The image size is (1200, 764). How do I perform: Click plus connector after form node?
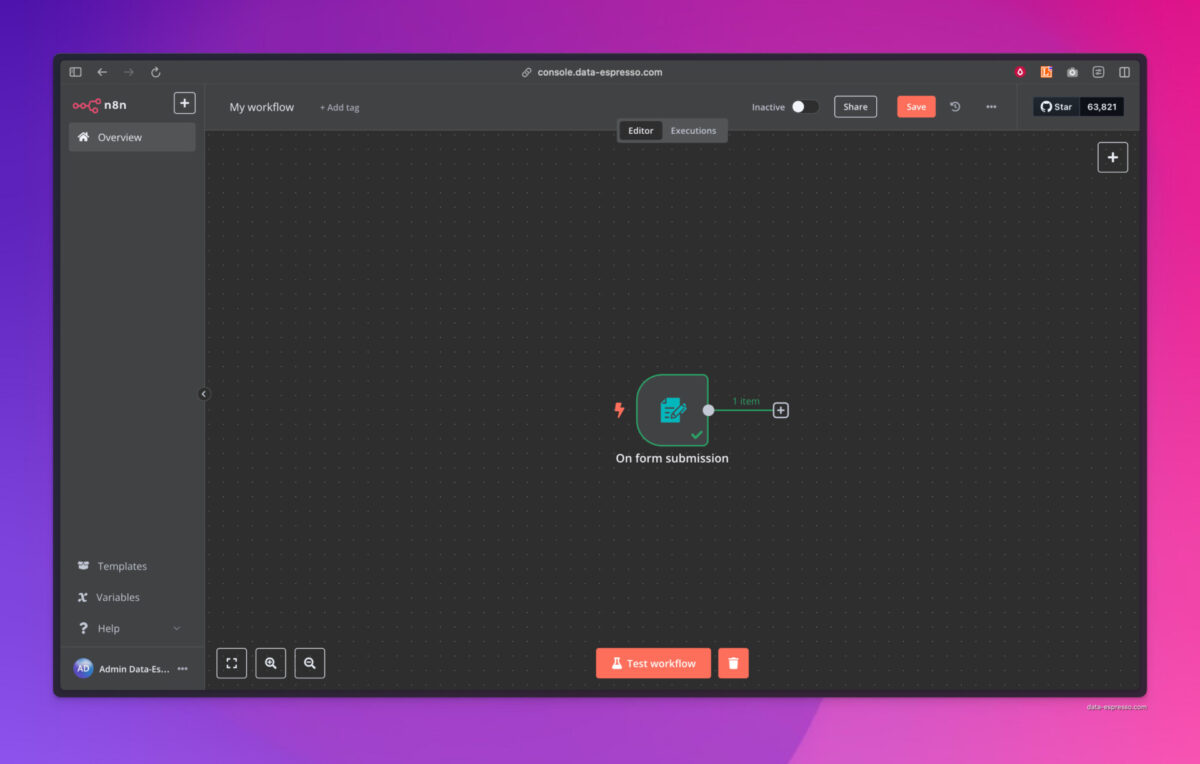click(781, 410)
